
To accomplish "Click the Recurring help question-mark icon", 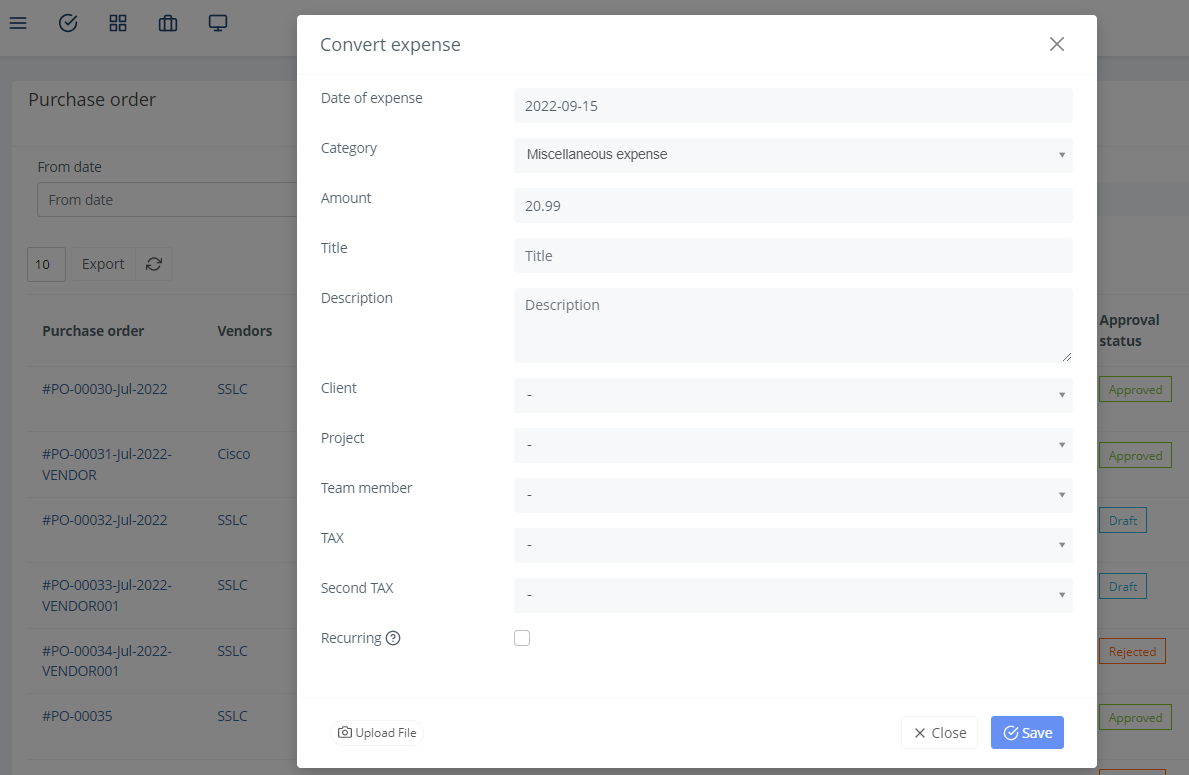I will [393, 637].
